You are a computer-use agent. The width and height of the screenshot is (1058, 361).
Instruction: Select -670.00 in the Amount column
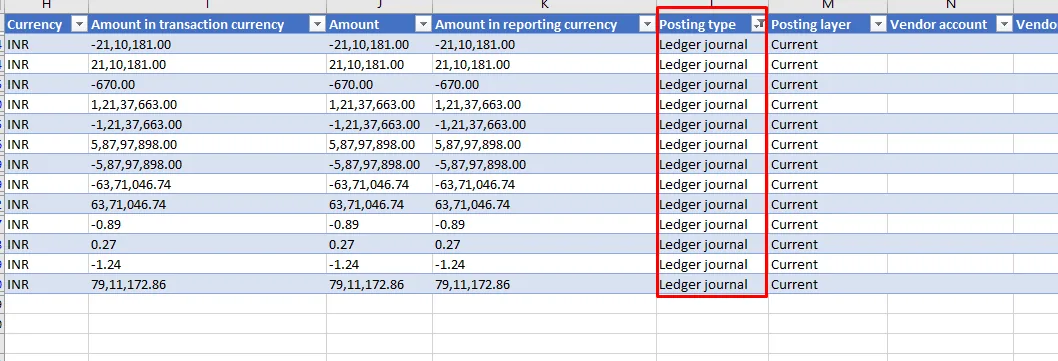pos(379,84)
